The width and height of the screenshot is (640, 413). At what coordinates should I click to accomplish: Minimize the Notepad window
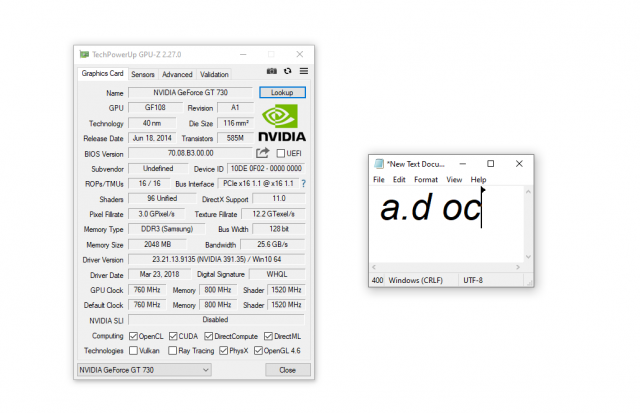coord(462,164)
